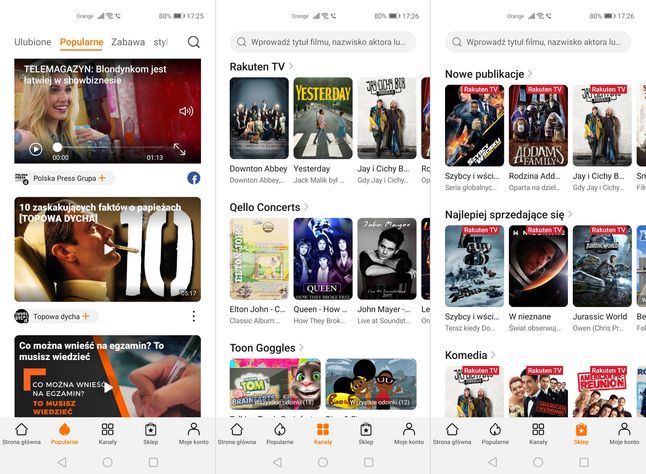The height and width of the screenshot is (474, 646).
Task: Tap Android recents square on left screen
Action: tap(153, 462)
